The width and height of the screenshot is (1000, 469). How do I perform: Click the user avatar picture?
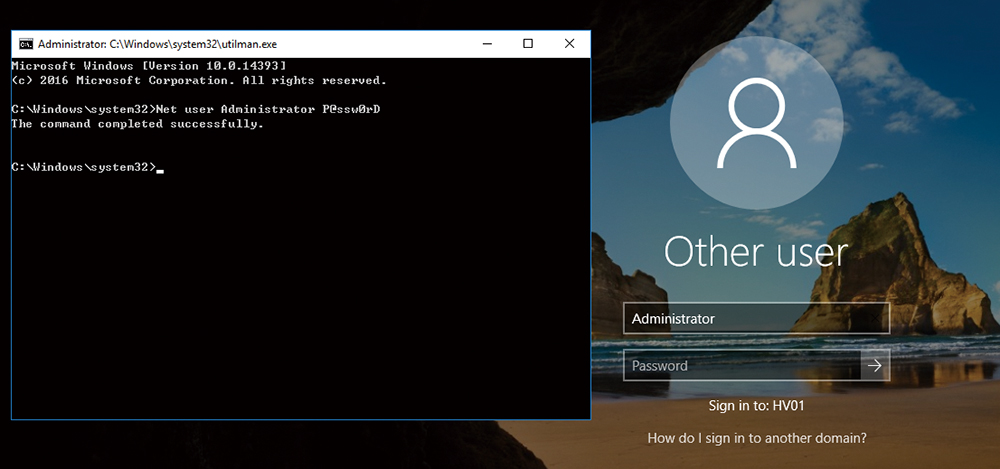coord(756,123)
